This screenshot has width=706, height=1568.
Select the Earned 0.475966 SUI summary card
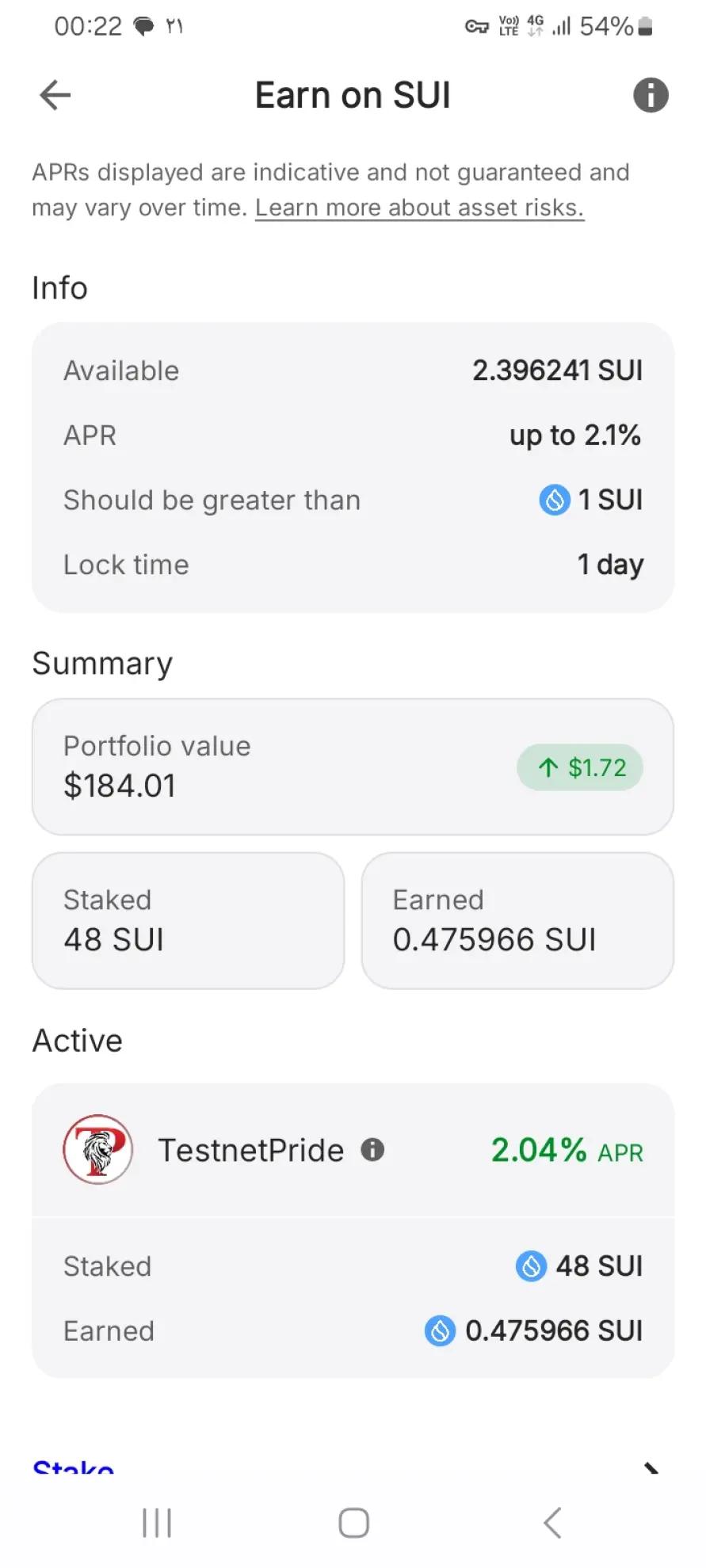click(x=517, y=920)
